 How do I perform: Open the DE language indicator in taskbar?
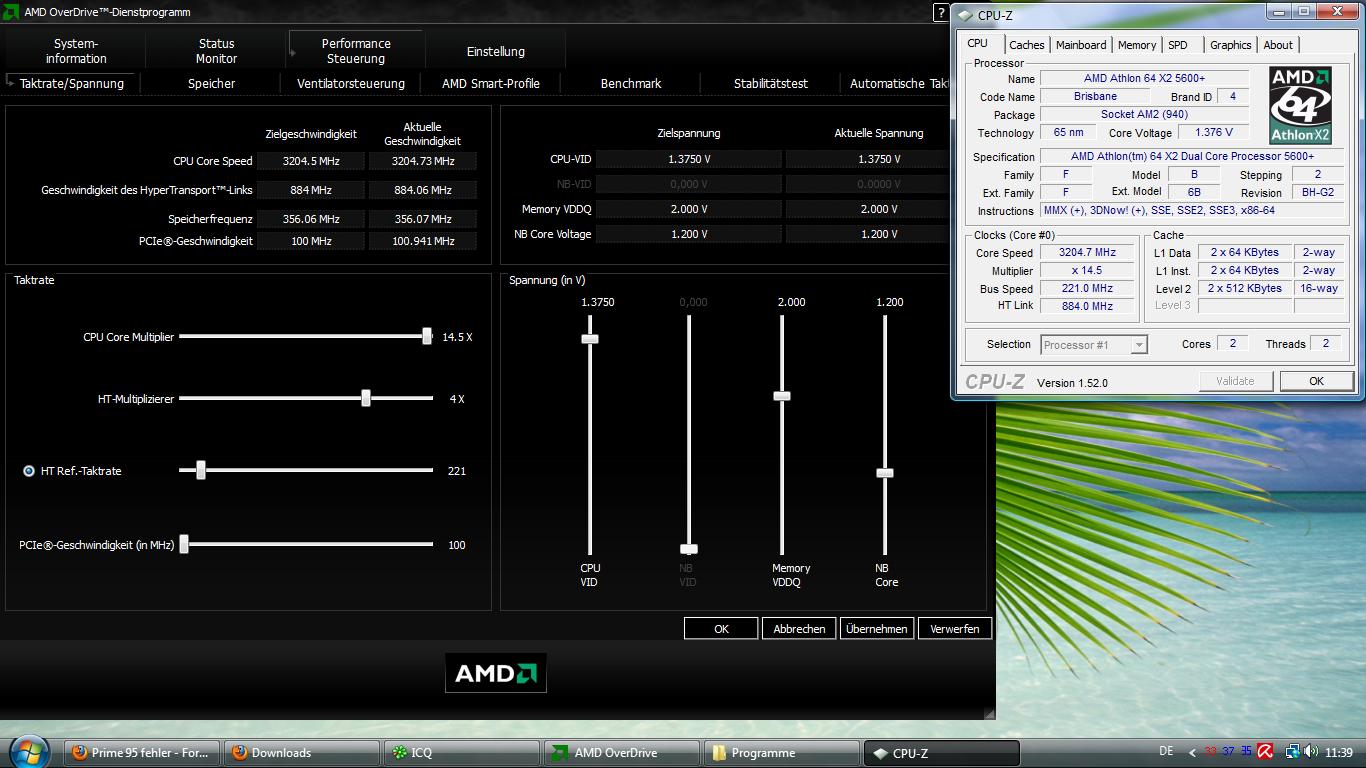[x=1166, y=752]
